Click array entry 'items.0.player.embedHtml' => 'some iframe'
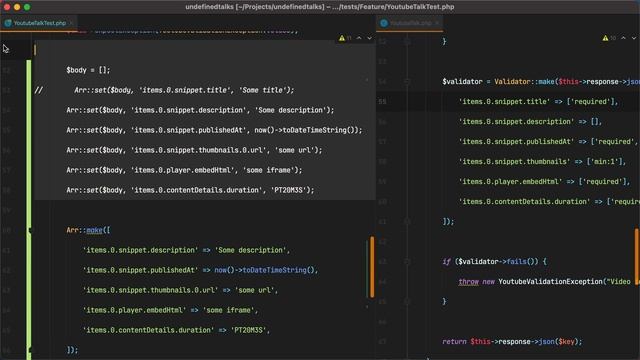This screenshot has width=640, height=360. click(170, 310)
